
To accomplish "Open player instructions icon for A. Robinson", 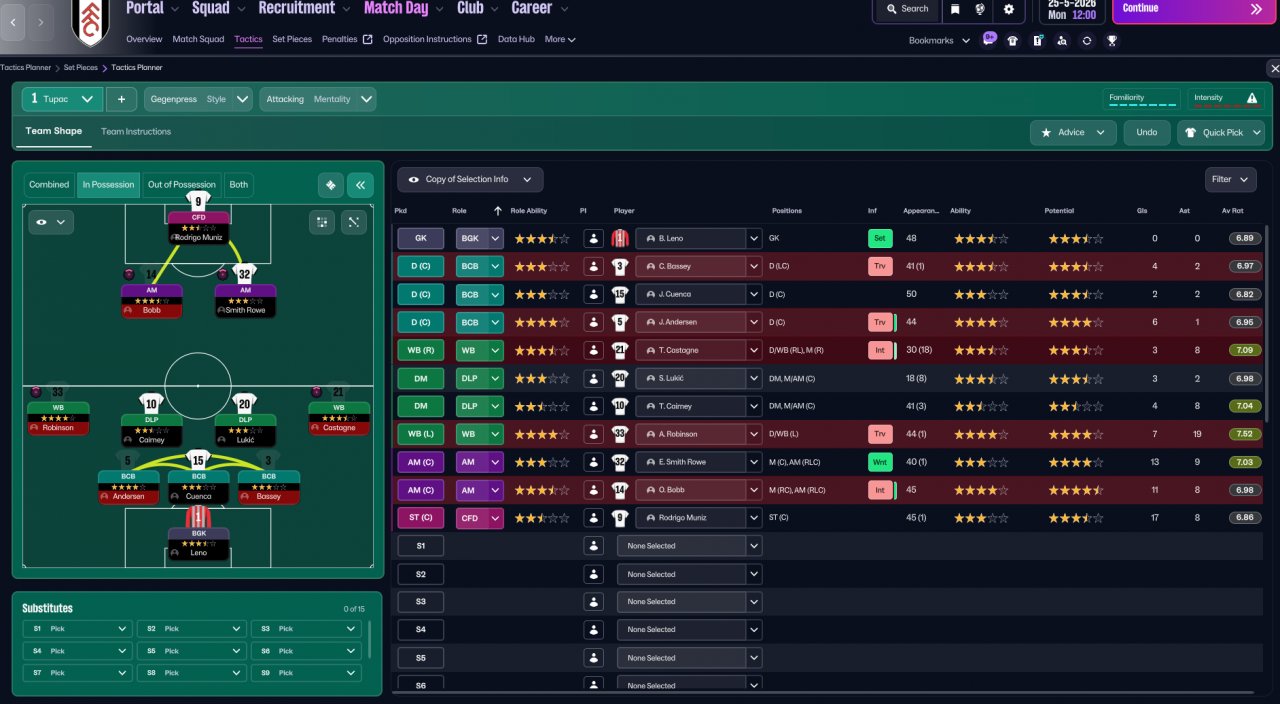I will [x=594, y=434].
